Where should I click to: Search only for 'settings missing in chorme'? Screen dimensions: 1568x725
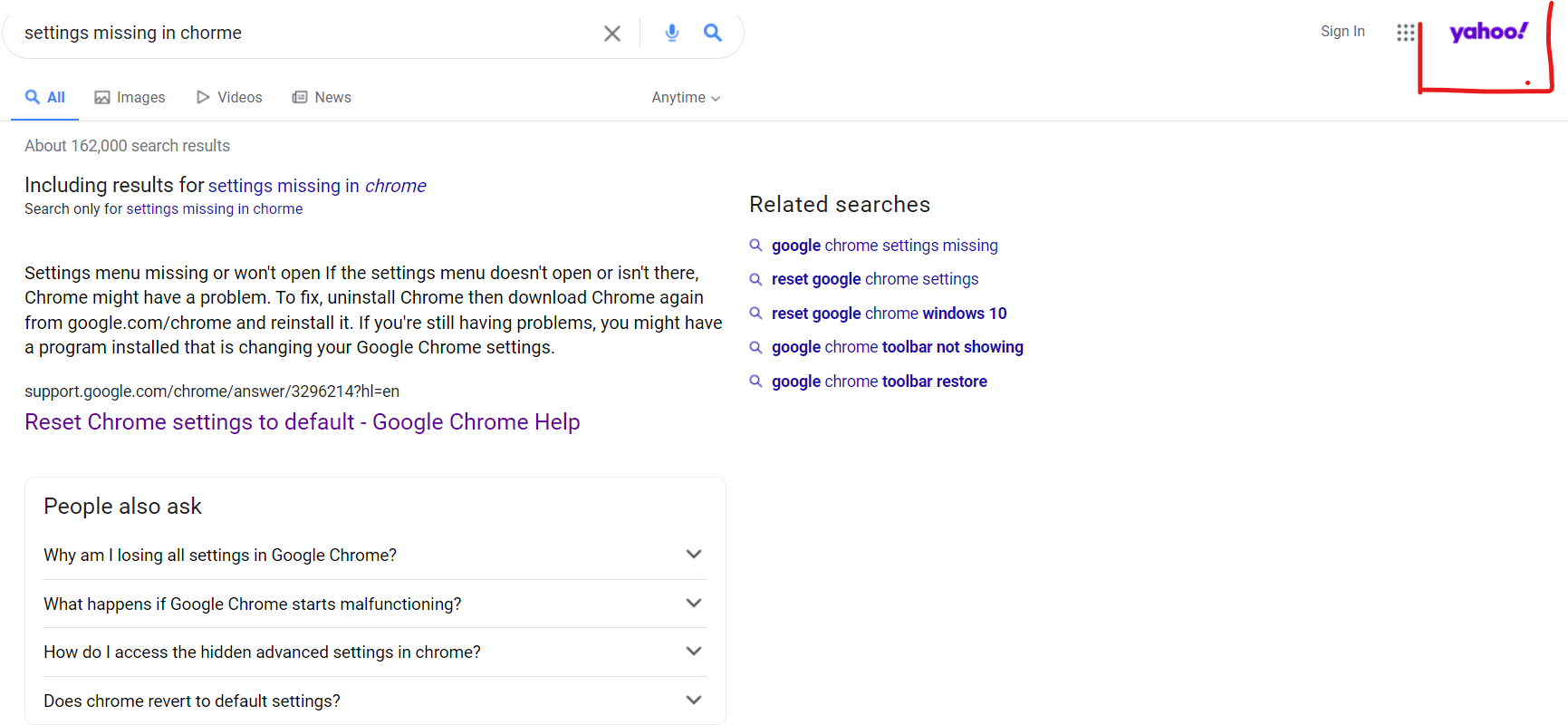[214, 209]
